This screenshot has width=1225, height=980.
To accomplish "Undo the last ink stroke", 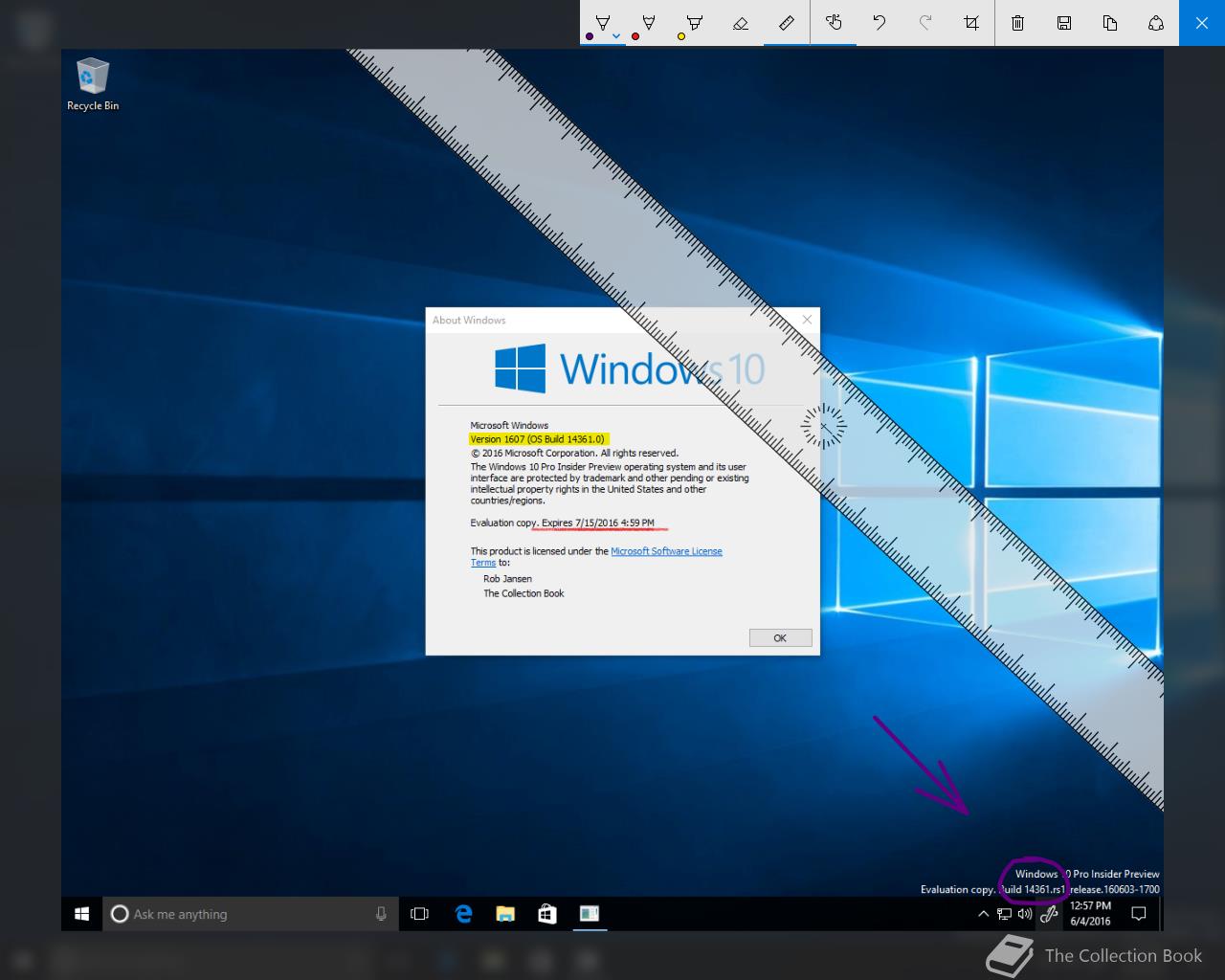I will click(x=880, y=23).
